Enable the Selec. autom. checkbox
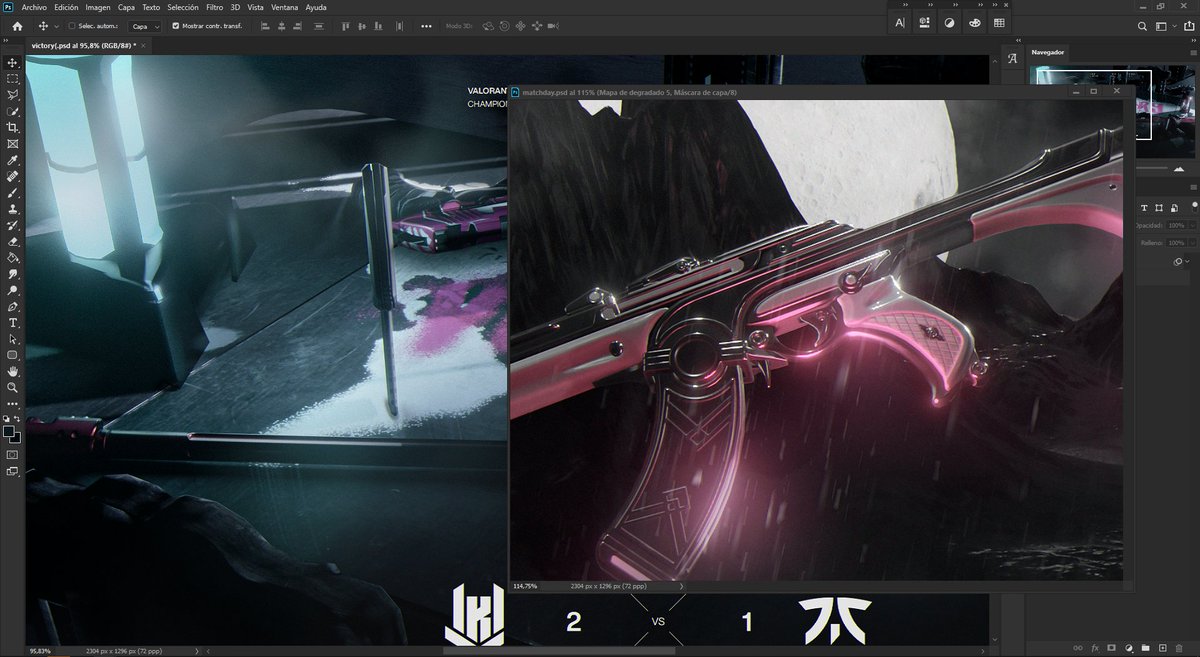Screen dimensions: 1200x657 72,26
